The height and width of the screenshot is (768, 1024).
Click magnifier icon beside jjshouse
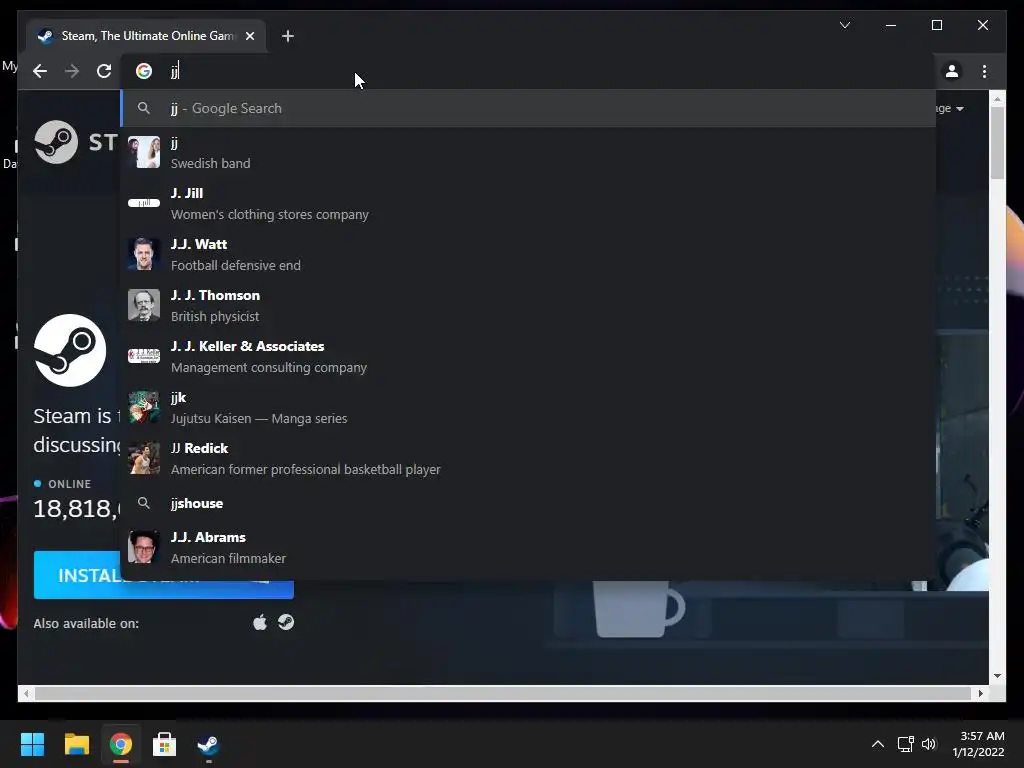(x=144, y=503)
